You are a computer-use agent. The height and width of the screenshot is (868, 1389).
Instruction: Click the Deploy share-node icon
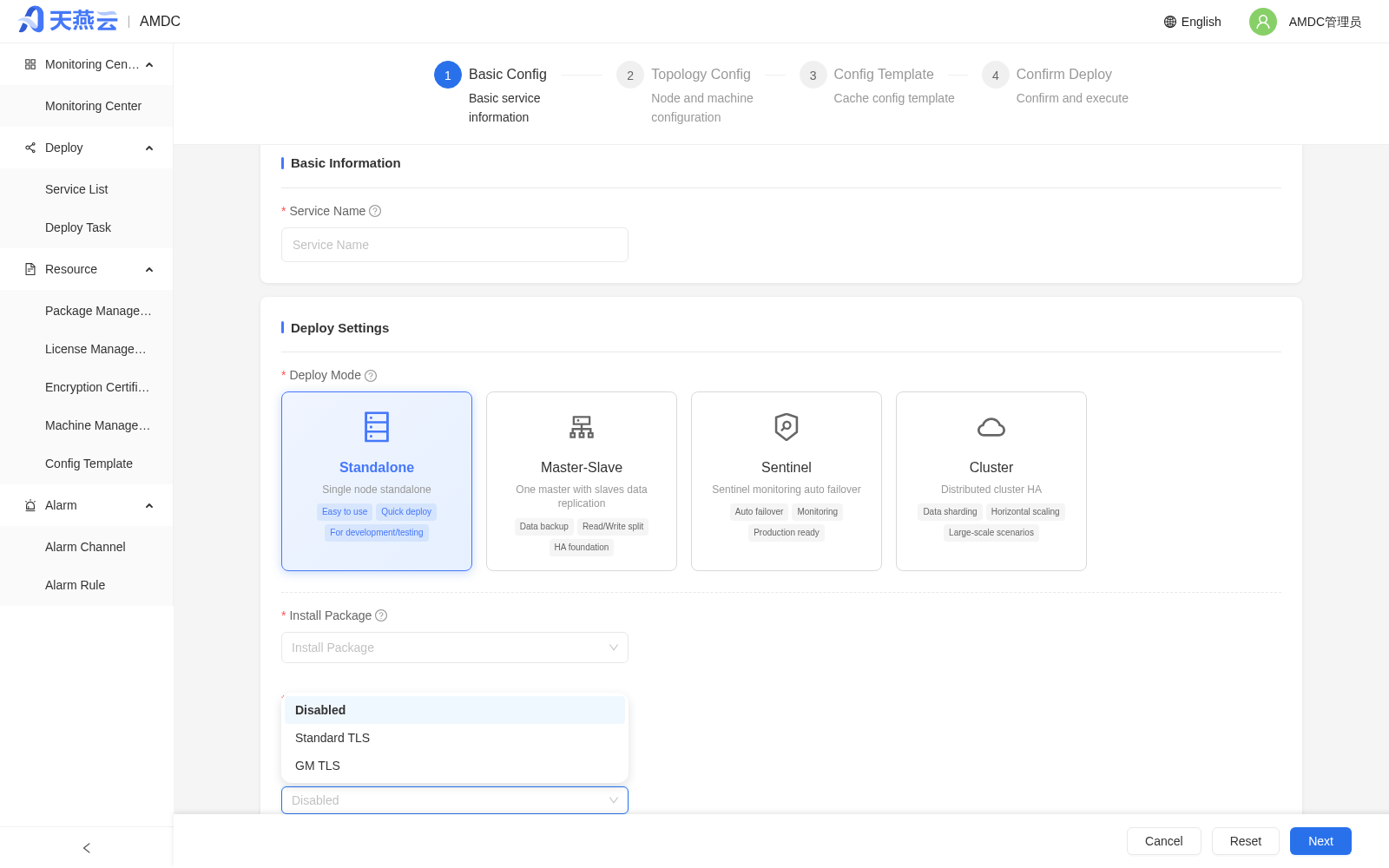(x=30, y=148)
